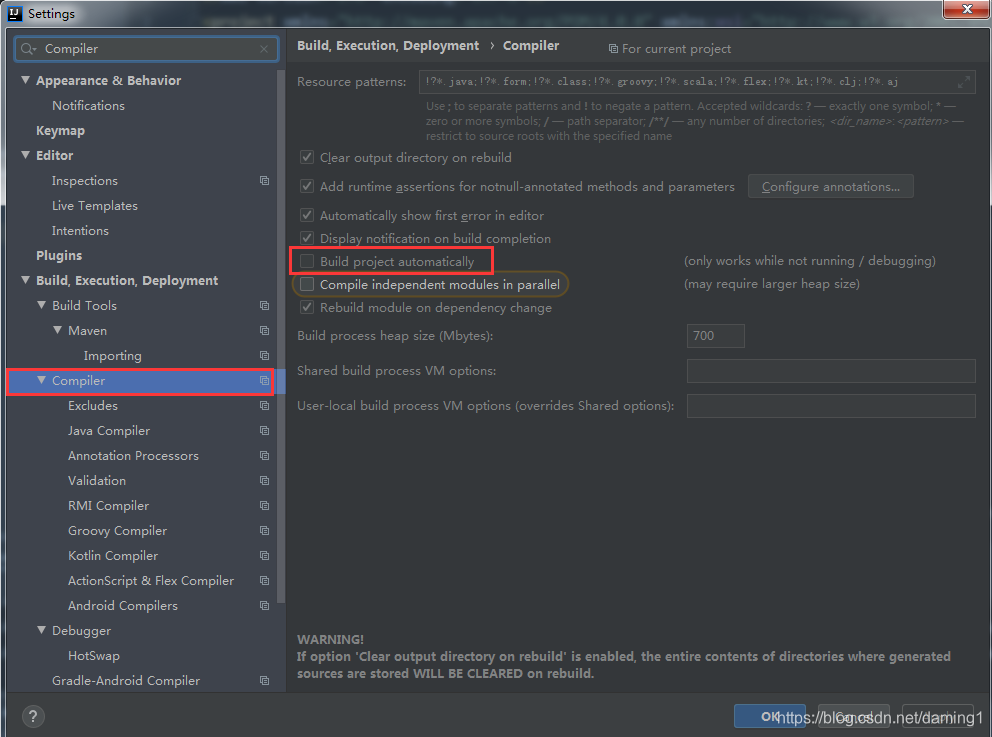Toggle Add runtime assertions for notnull-annotated methods
This screenshot has height=737, width=992.
tap(307, 187)
